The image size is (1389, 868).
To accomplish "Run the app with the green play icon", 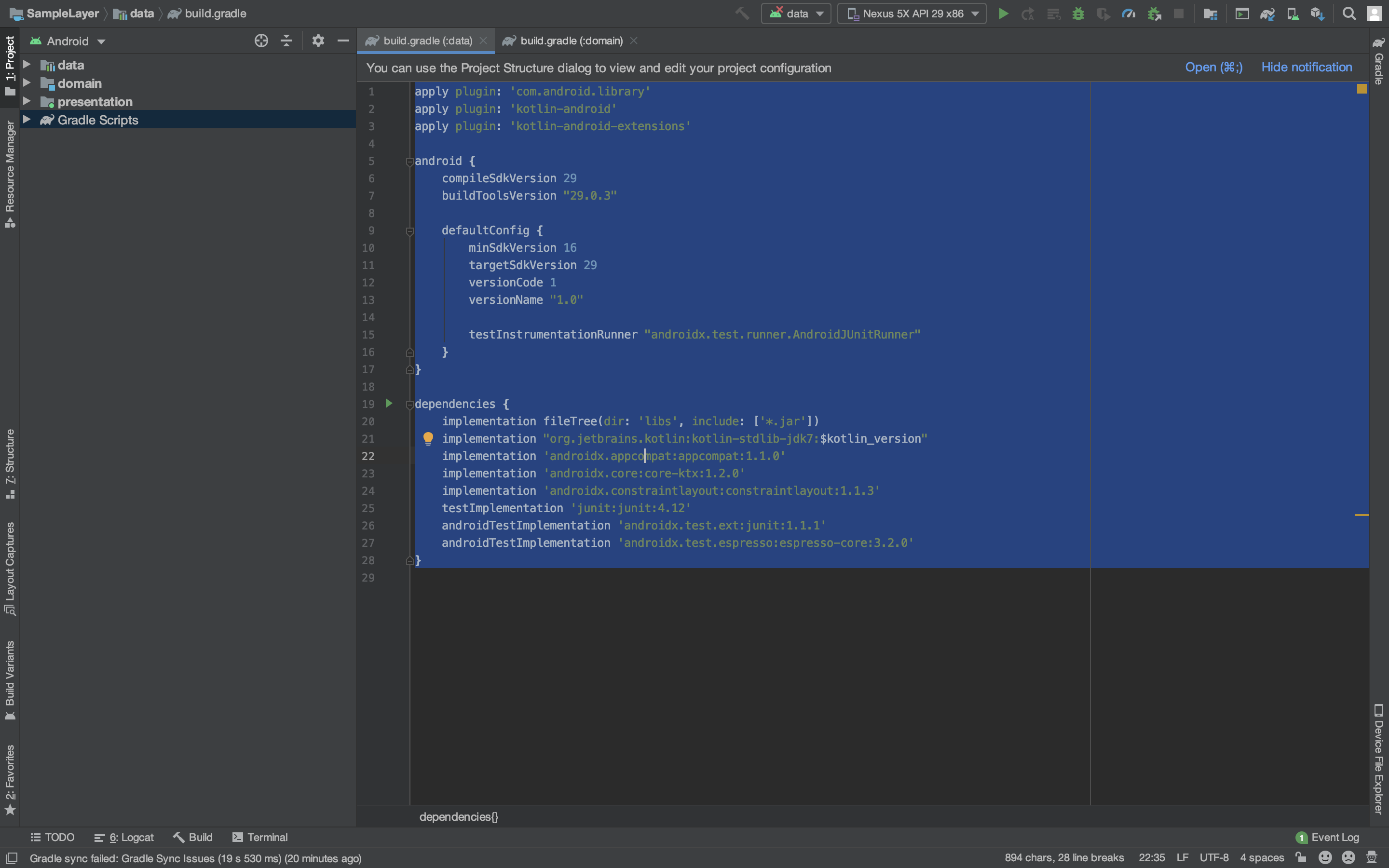I will click(x=1003, y=14).
